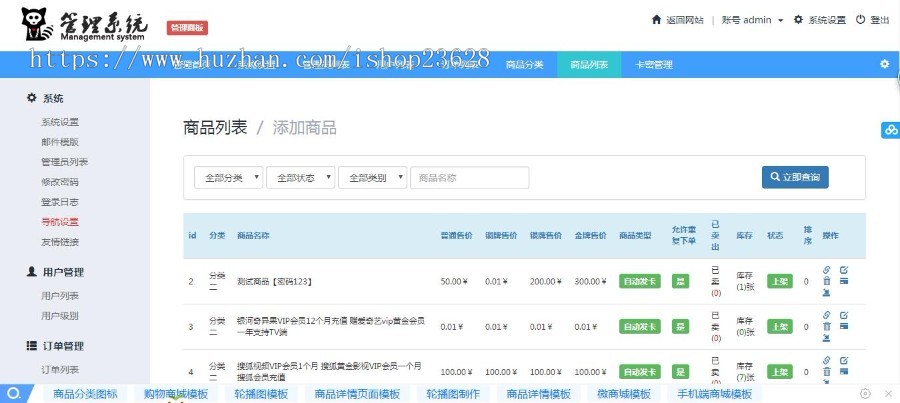The height and width of the screenshot is (403, 900).
Task: Open the 商品分类图标 bottom tab
Action: click(x=86, y=394)
